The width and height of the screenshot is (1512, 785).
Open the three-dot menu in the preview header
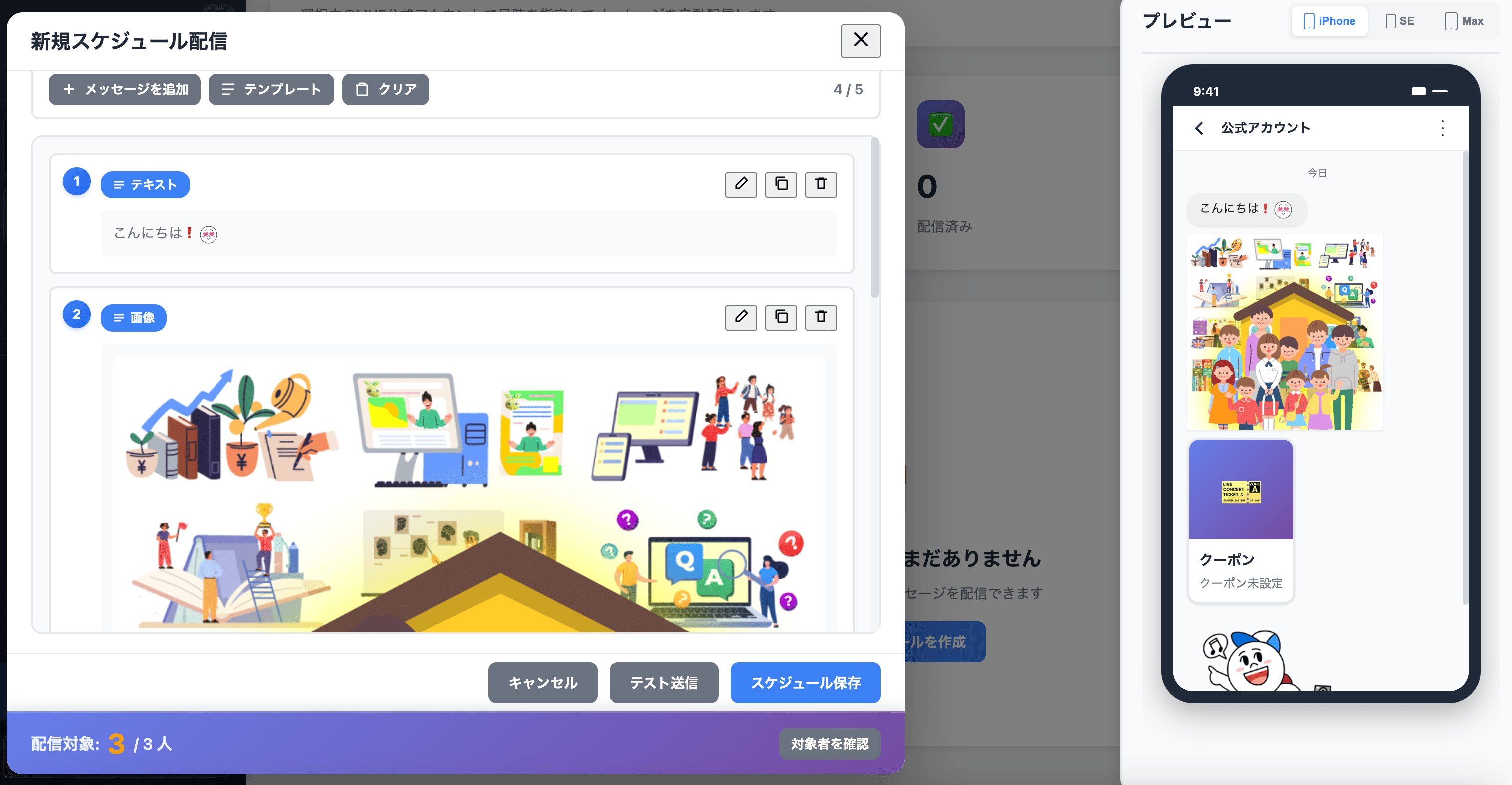[1442, 127]
